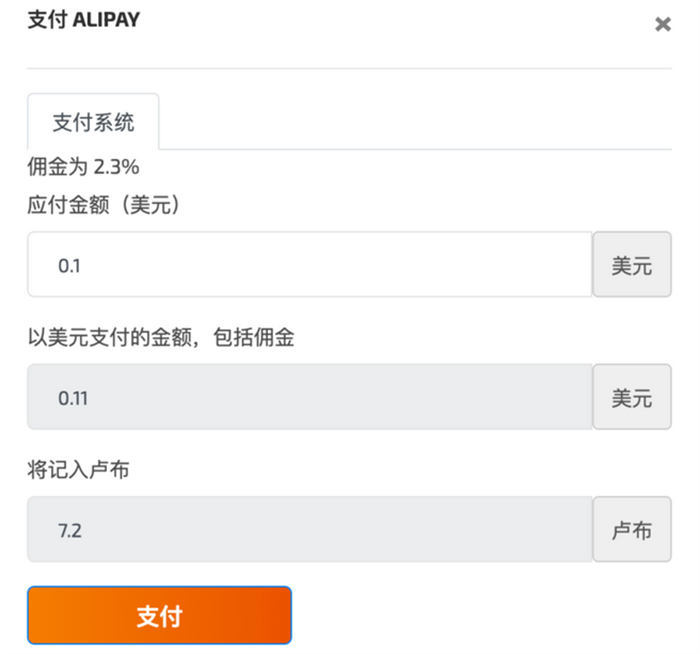This screenshot has height=654, width=700.
Task: Click the 将记入卢布 field label
Action: [x=78, y=470]
